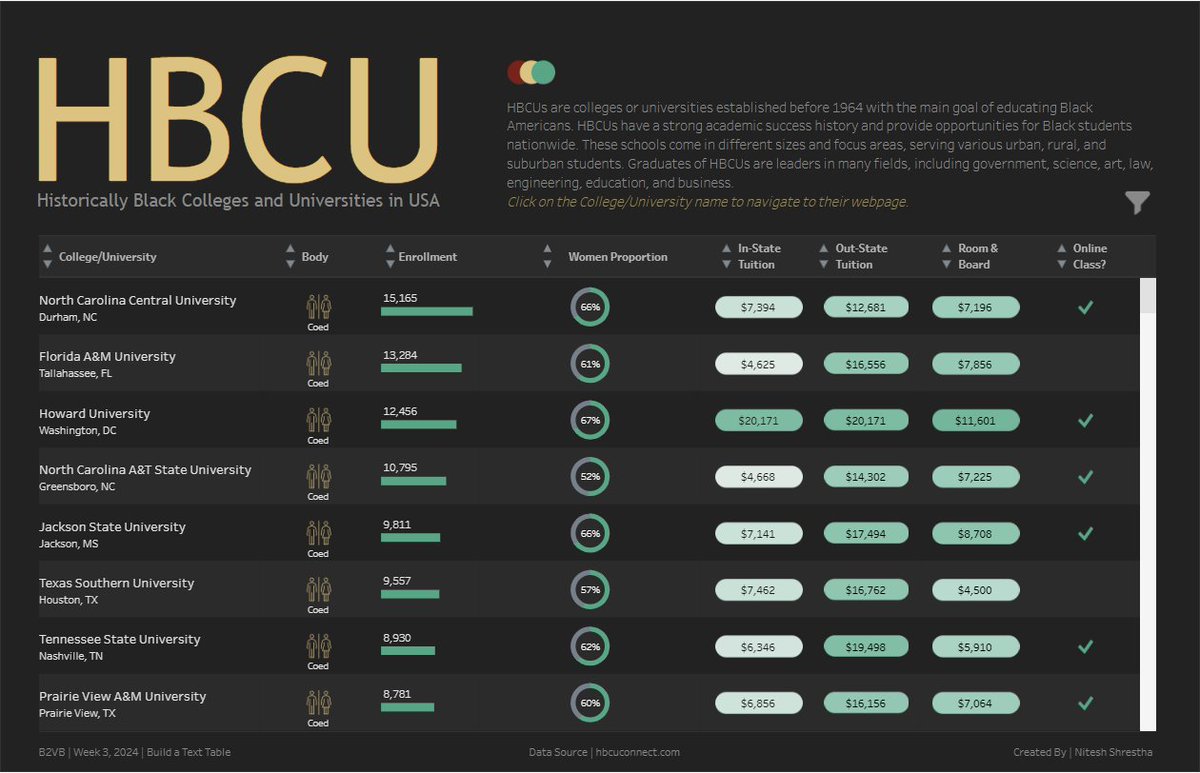The width and height of the screenshot is (1200, 773).
Task: Click 61% women proportion donut
Action: [x=590, y=364]
